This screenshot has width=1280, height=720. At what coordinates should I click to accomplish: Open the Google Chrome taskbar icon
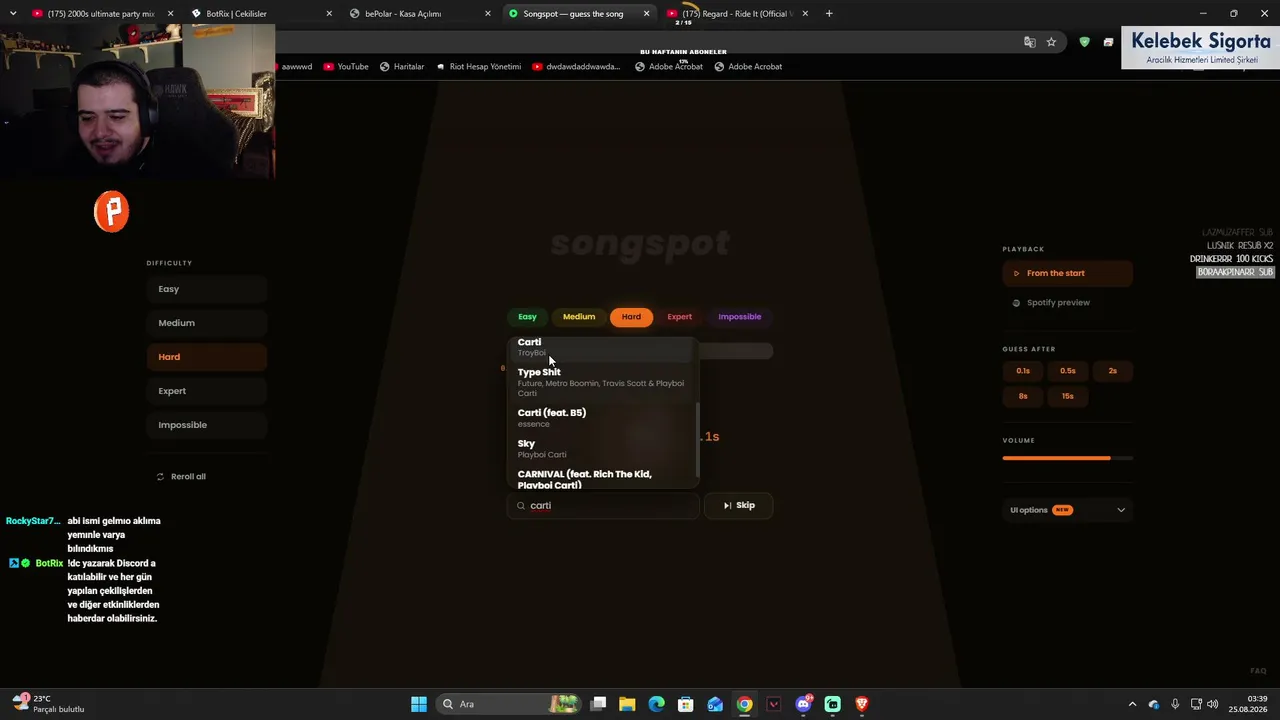(x=745, y=704)
